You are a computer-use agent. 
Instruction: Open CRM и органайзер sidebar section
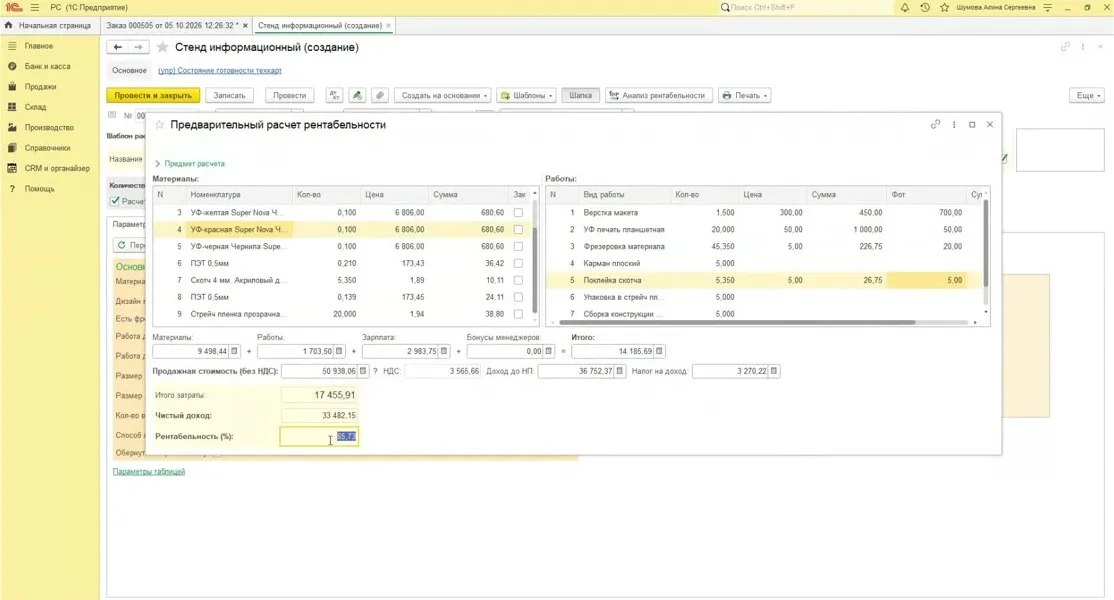[x=56, y=168]
